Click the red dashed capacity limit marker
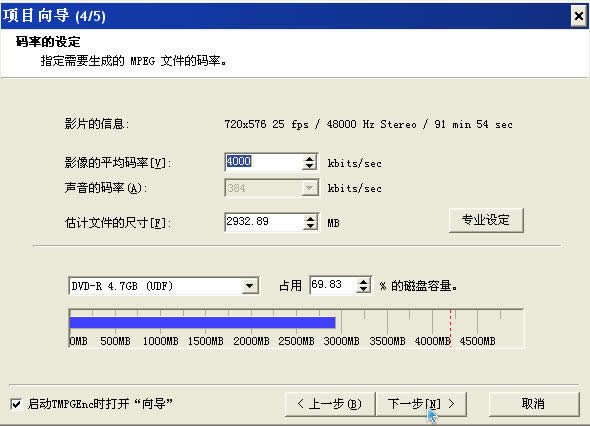The height and width of the screenshot is (426, 590). 450,328
